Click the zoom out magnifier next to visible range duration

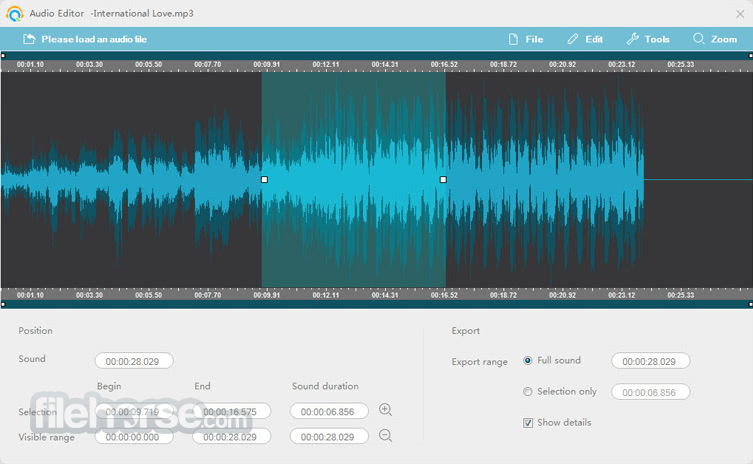coord(385,436)
